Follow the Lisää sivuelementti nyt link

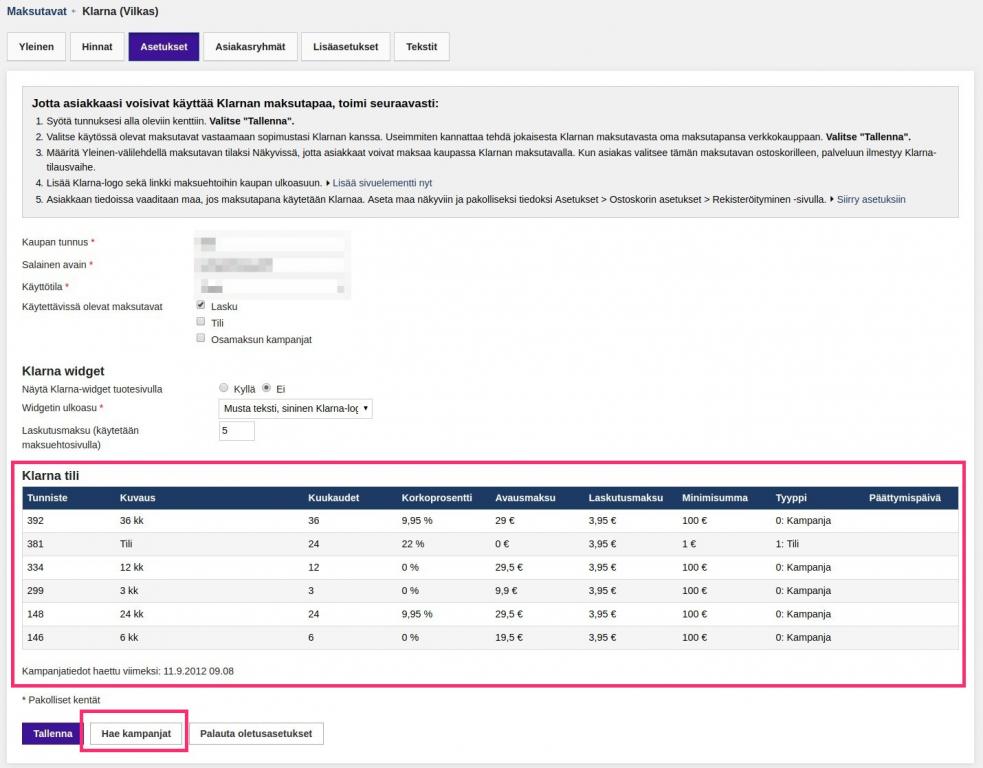pyautogui.click(x=382, y=183)
